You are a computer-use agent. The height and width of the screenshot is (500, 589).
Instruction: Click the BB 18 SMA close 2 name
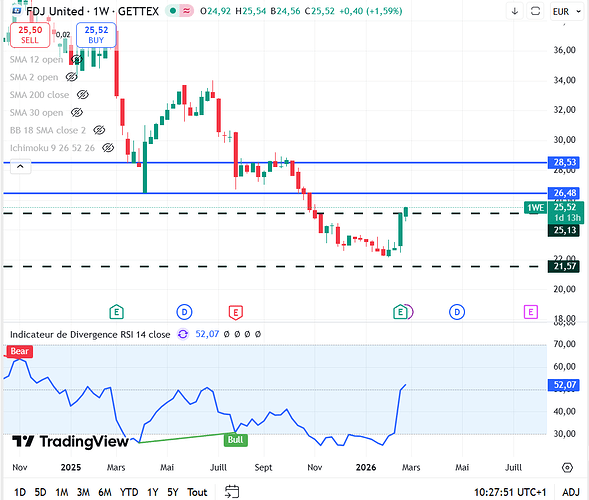[48, 130]
